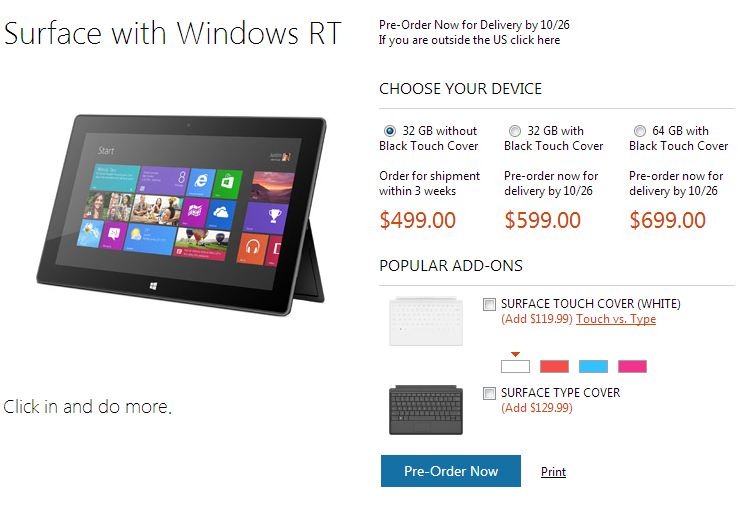Tick the Surface Type Cover checkbox

click(489, 393)
